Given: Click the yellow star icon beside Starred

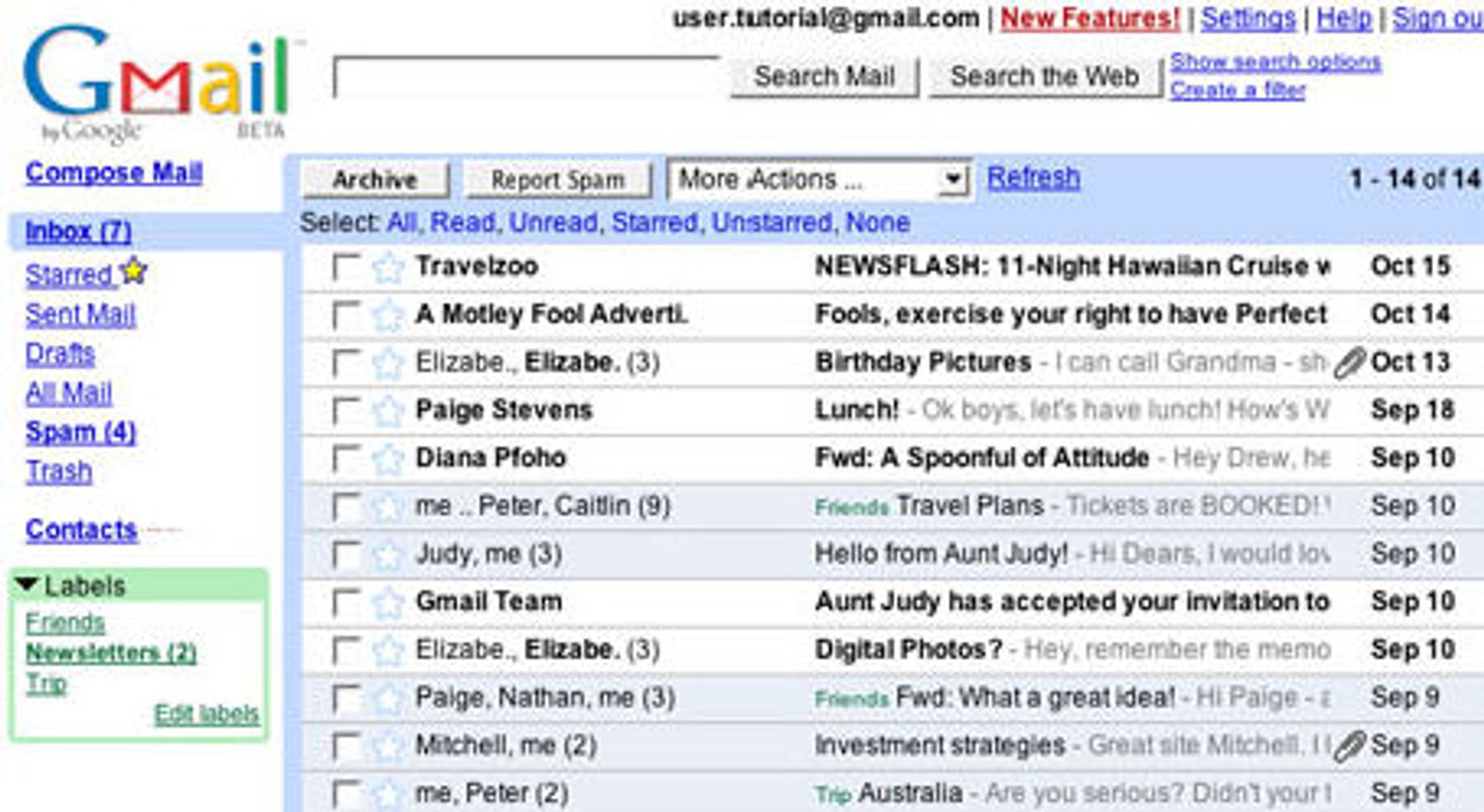Looking at the screenshot, I should click(134, 271).
